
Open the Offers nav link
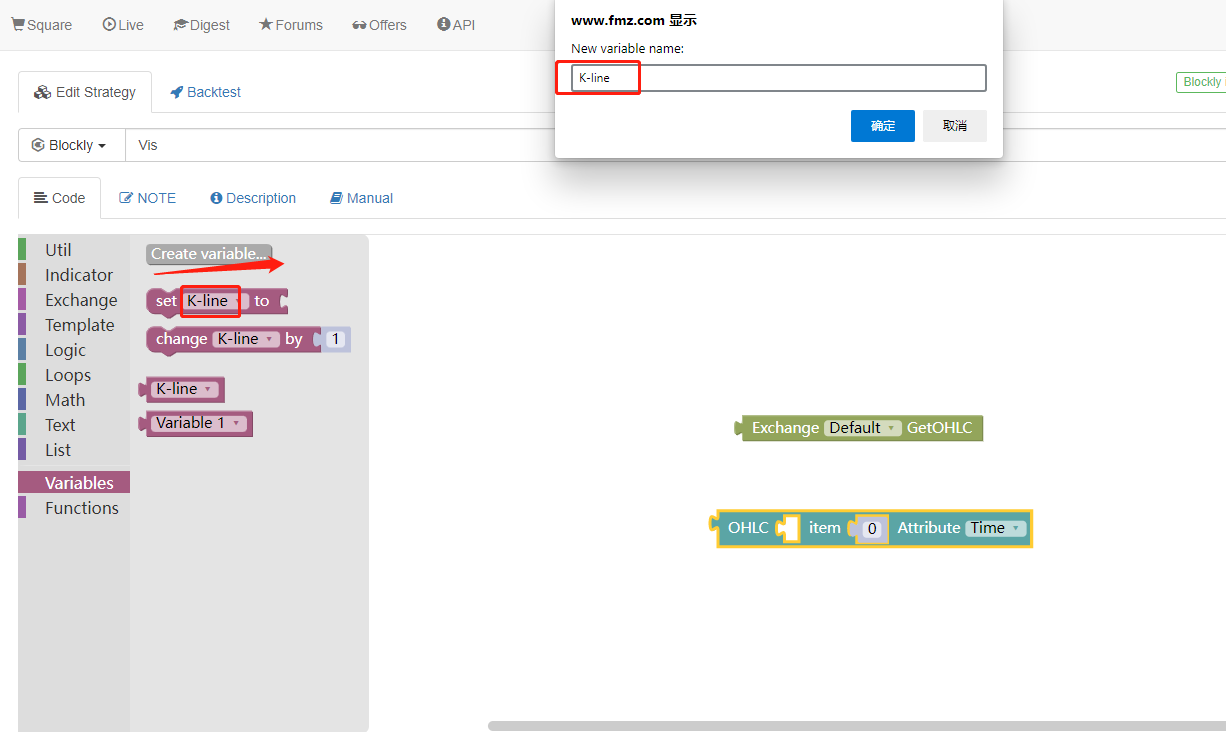tap(379, 25)
